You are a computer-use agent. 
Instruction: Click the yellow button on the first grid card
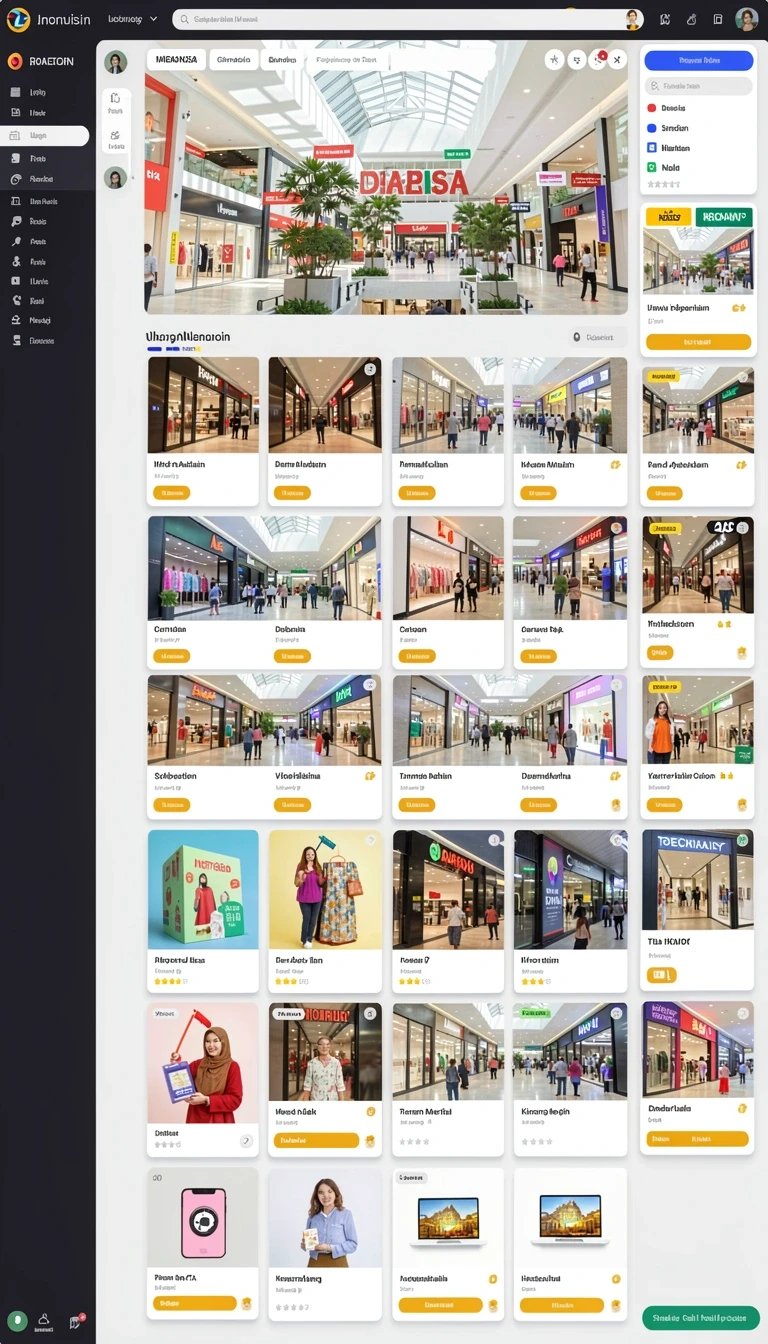tap(171, 493)
